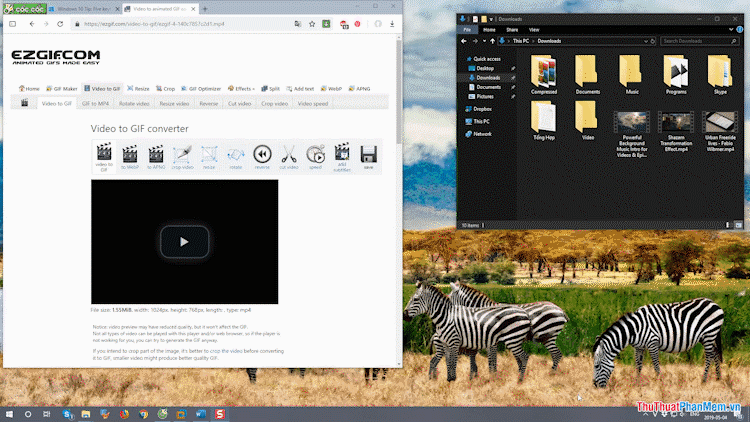Open the View tab in Explorer

coord(534,30)
